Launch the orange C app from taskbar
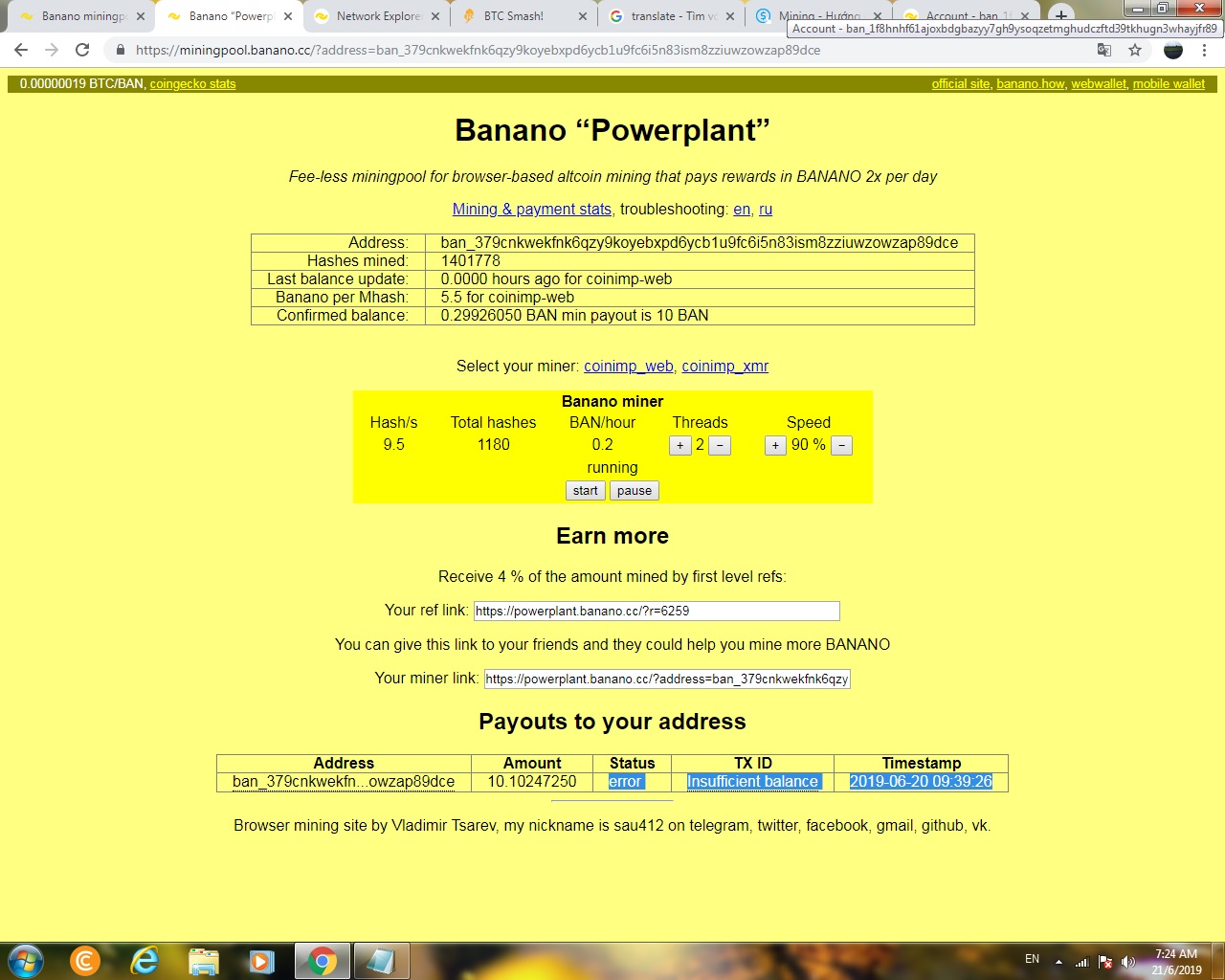The image size is (1225, 980). click(85, 960)
